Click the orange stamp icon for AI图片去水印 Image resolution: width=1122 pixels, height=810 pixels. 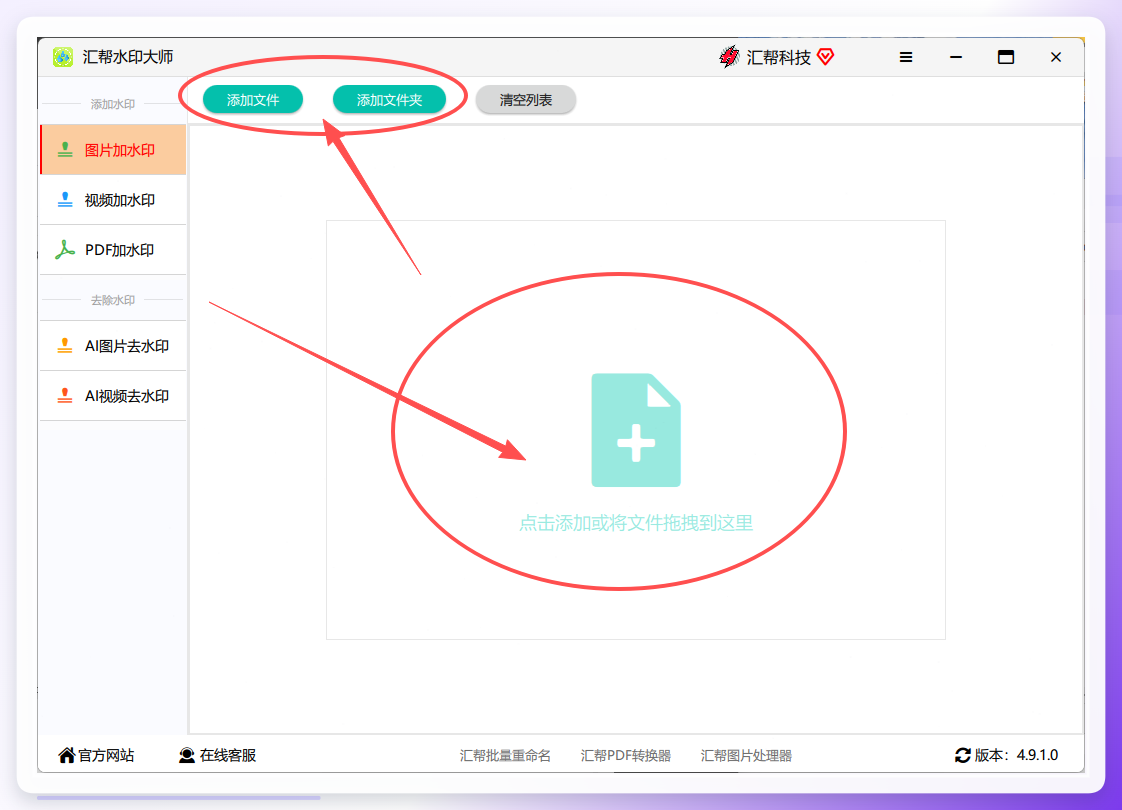click(x=65, y=346)
